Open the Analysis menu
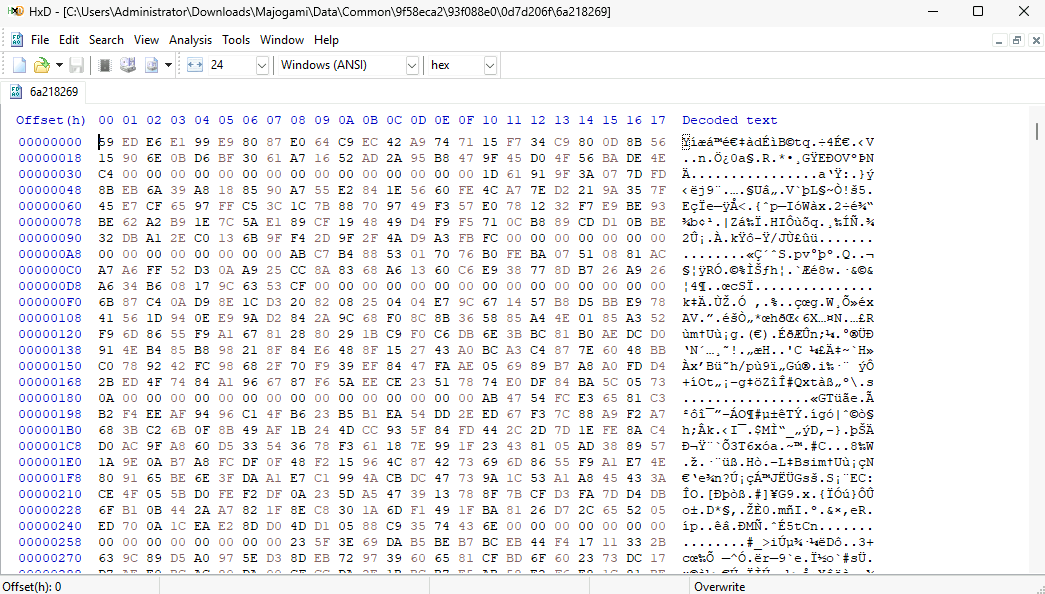This screenshot has width=1045, height=594. 190,40
